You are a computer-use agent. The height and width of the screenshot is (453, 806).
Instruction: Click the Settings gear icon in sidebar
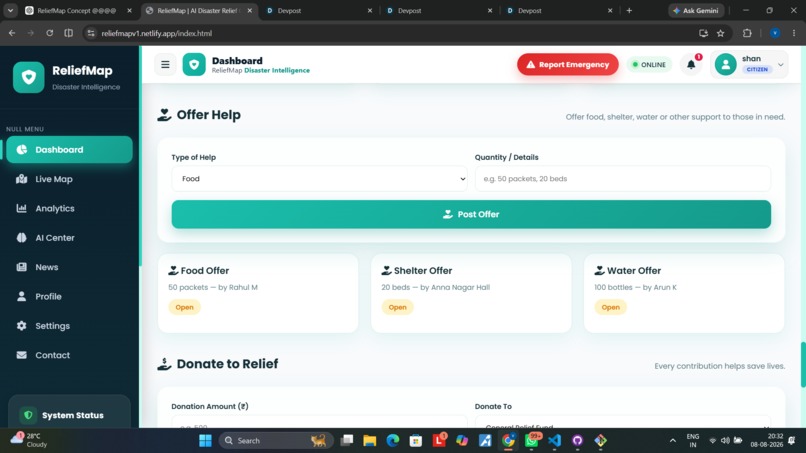coord(22,325)
